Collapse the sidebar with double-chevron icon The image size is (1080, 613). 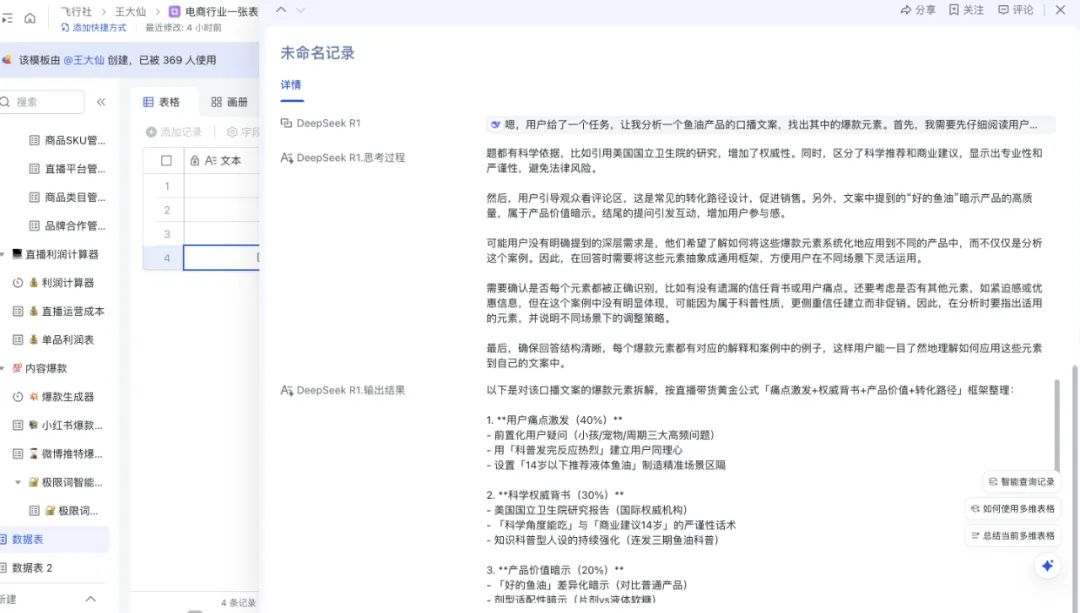(x=101, y=102)
